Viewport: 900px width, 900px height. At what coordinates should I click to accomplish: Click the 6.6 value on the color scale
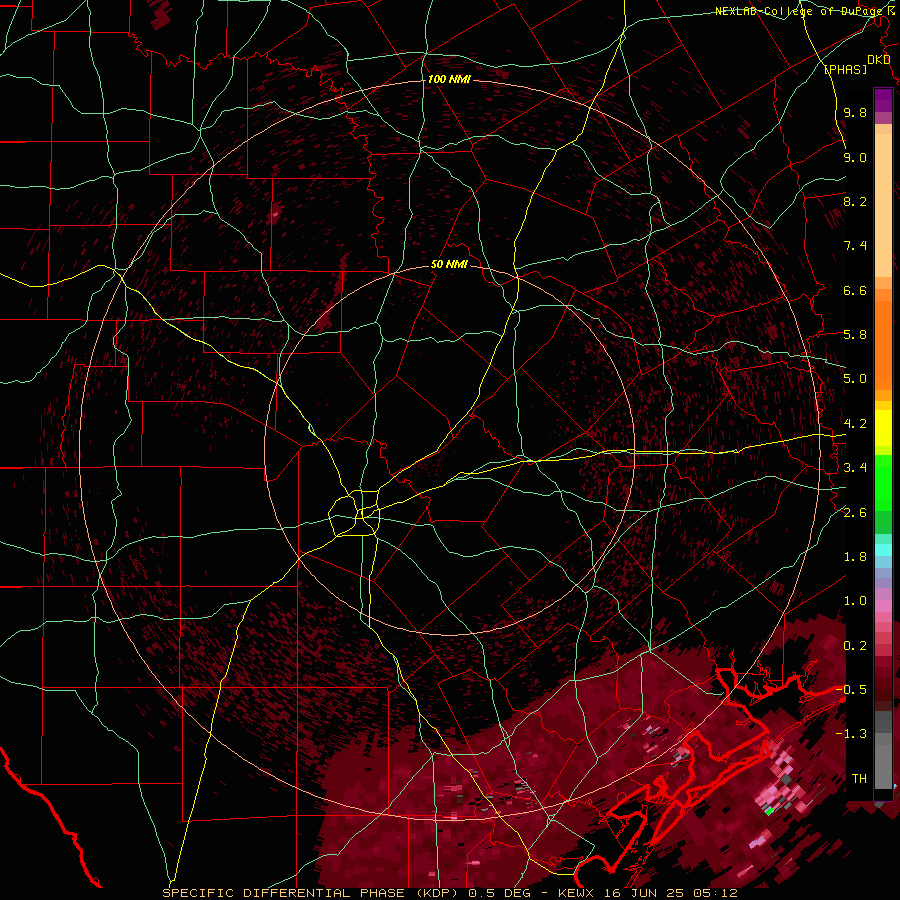click(x=855, y=290)
